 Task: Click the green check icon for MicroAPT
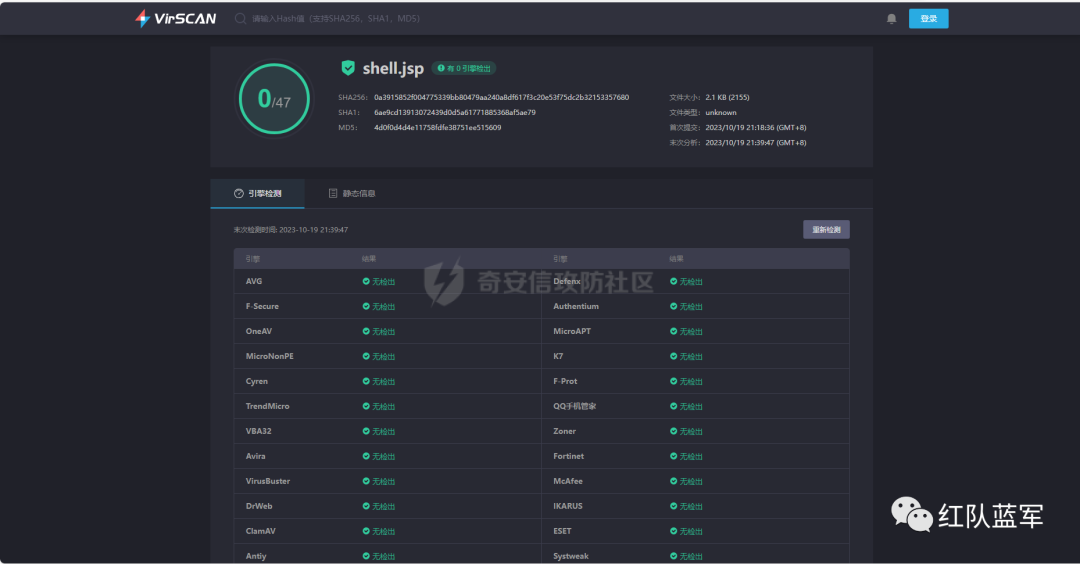674,331
